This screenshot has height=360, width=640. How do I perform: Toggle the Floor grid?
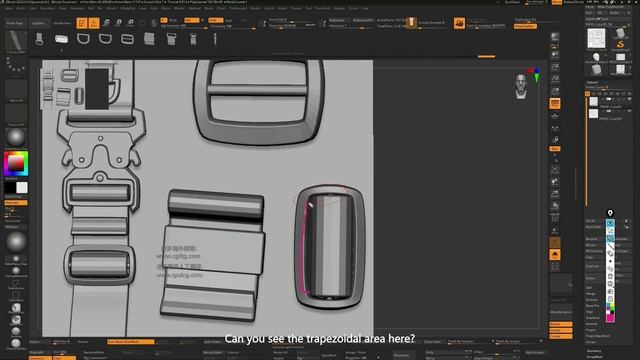[x=555, y=116]
